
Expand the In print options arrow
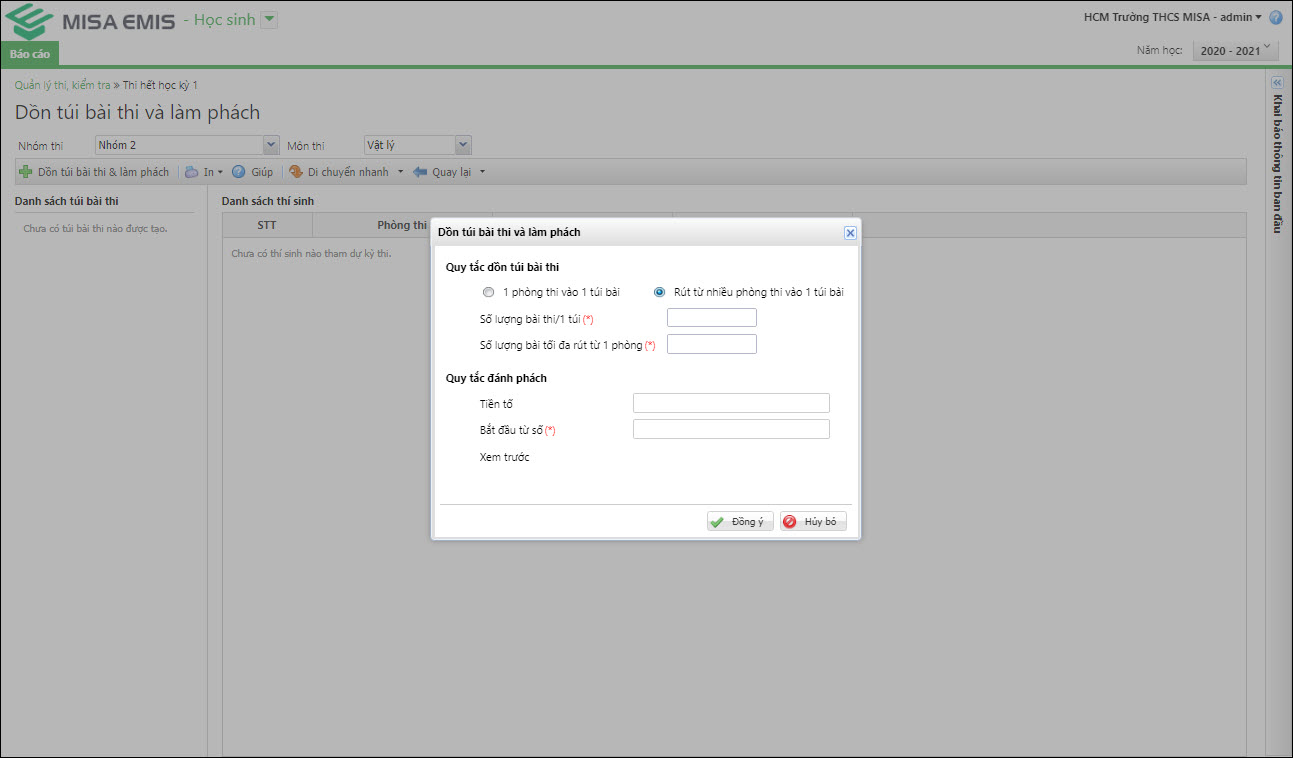click(x=220, y=172)
